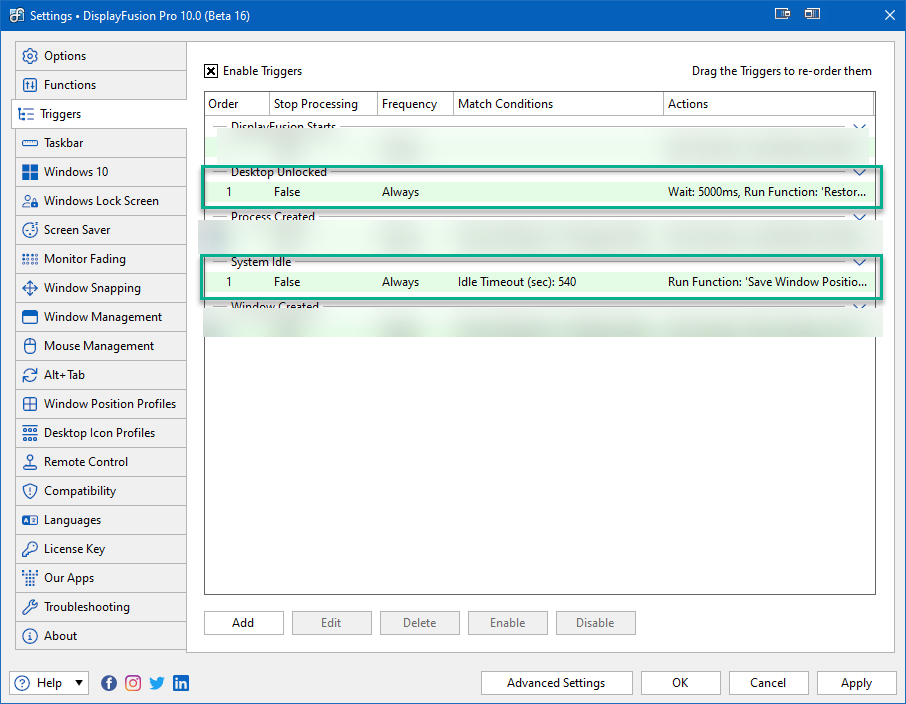Open Monitor Fading dotted icon

pos(29,259)
